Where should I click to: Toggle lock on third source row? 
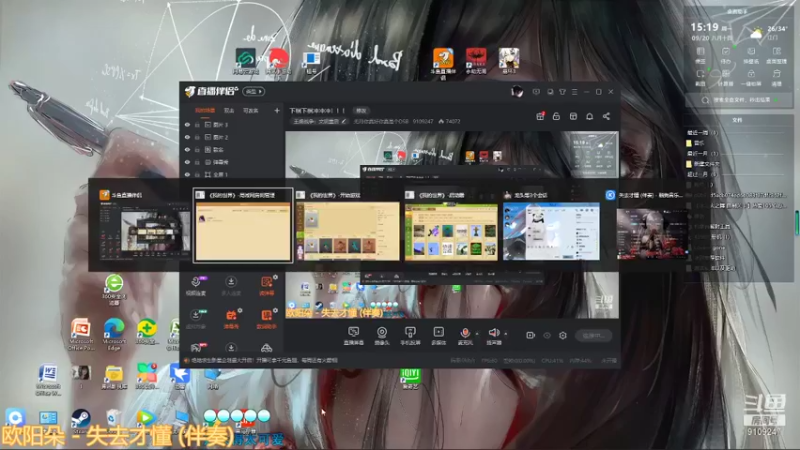click(197, 149)
